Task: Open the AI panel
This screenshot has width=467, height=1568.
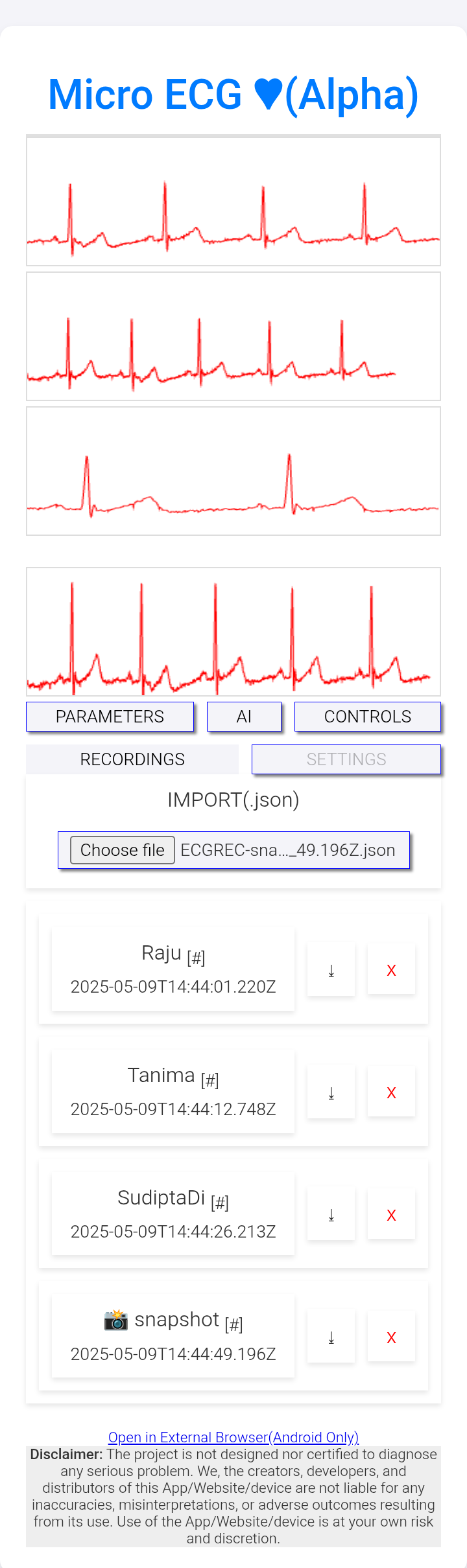Action: pyautogui.click(x=244, y=717)
